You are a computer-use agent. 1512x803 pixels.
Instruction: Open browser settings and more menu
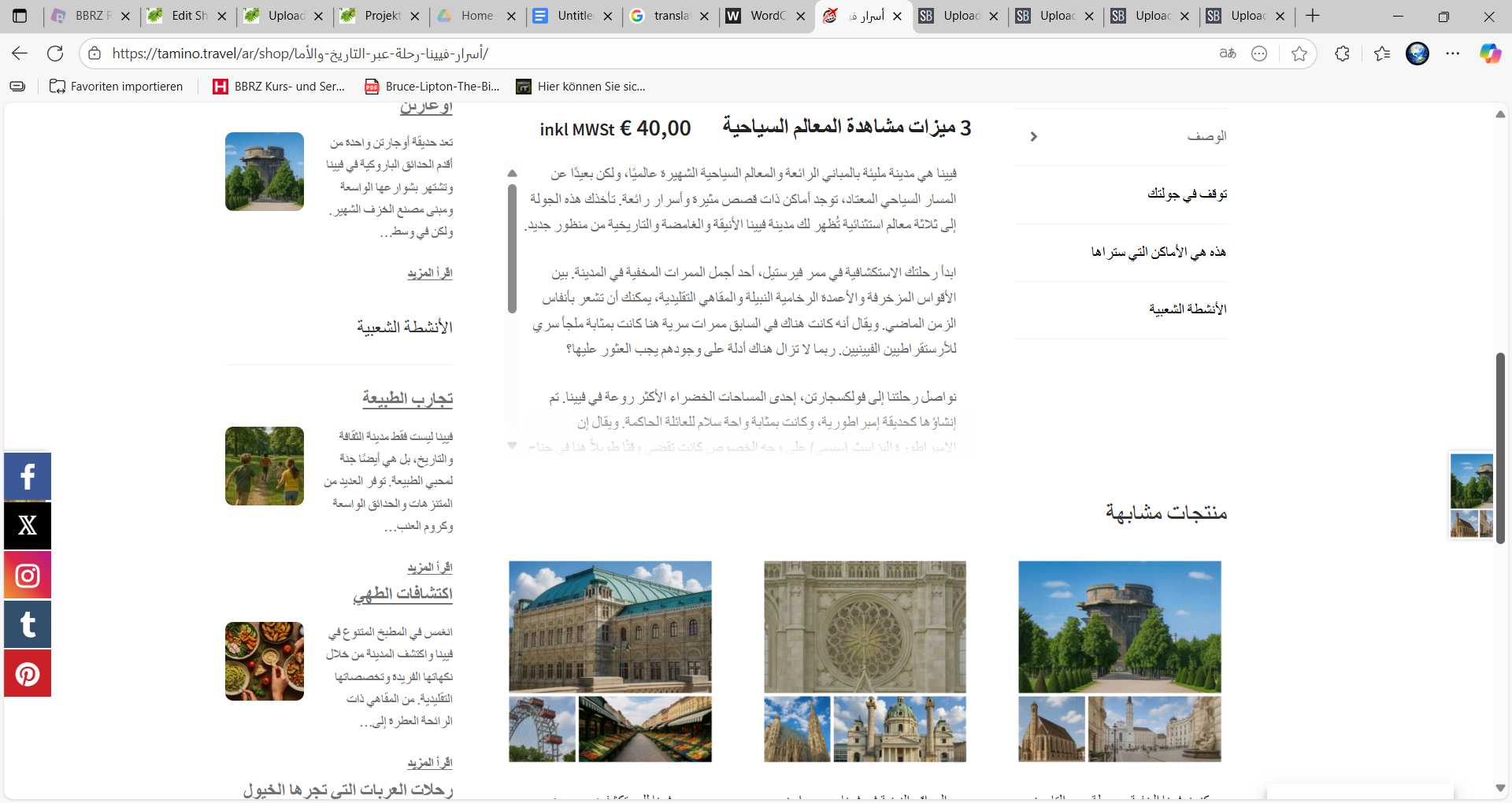point(1453,54)
